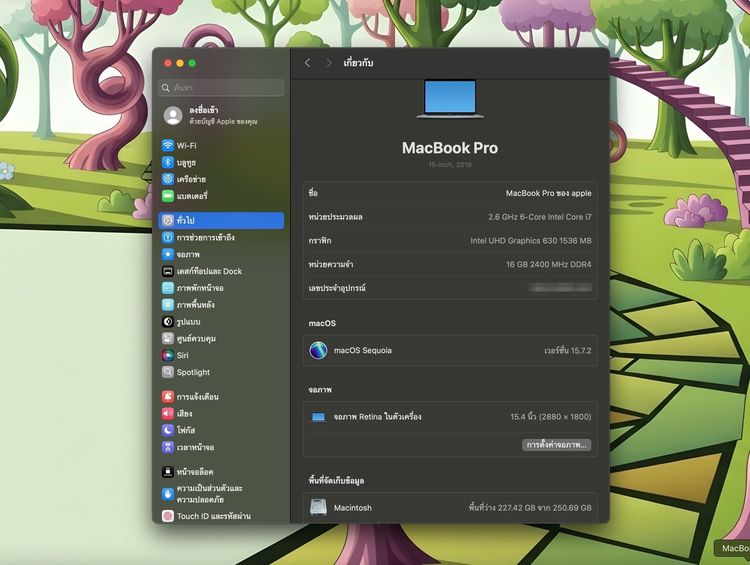Select the Touch ID fingerprint icon
Screen dimensions: 750x565
tap(168, 516)
